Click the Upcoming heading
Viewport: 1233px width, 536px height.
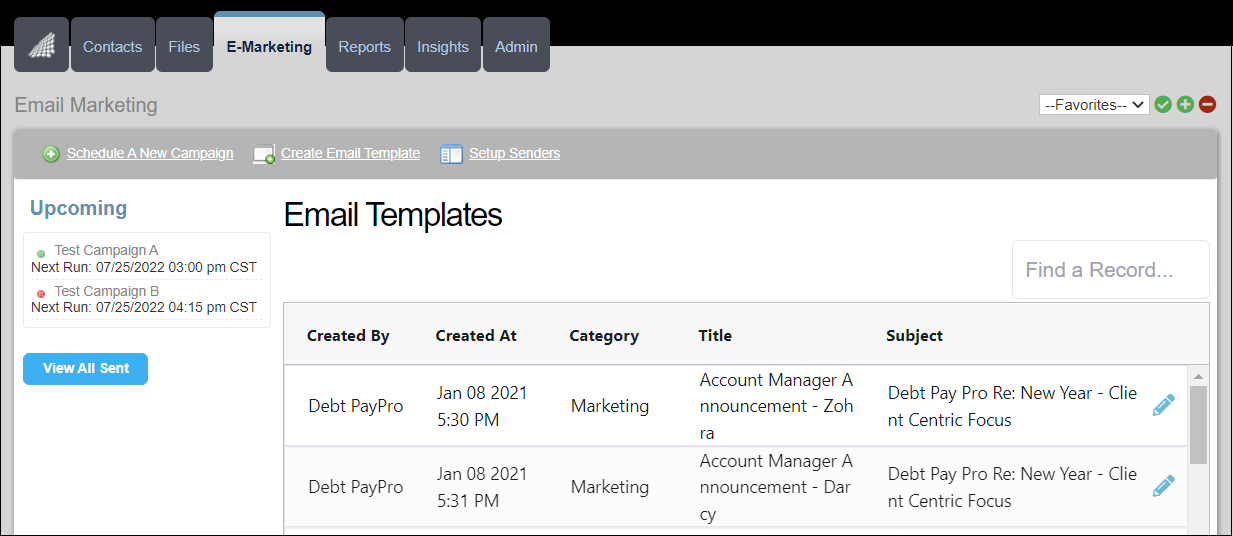(78, 208)
